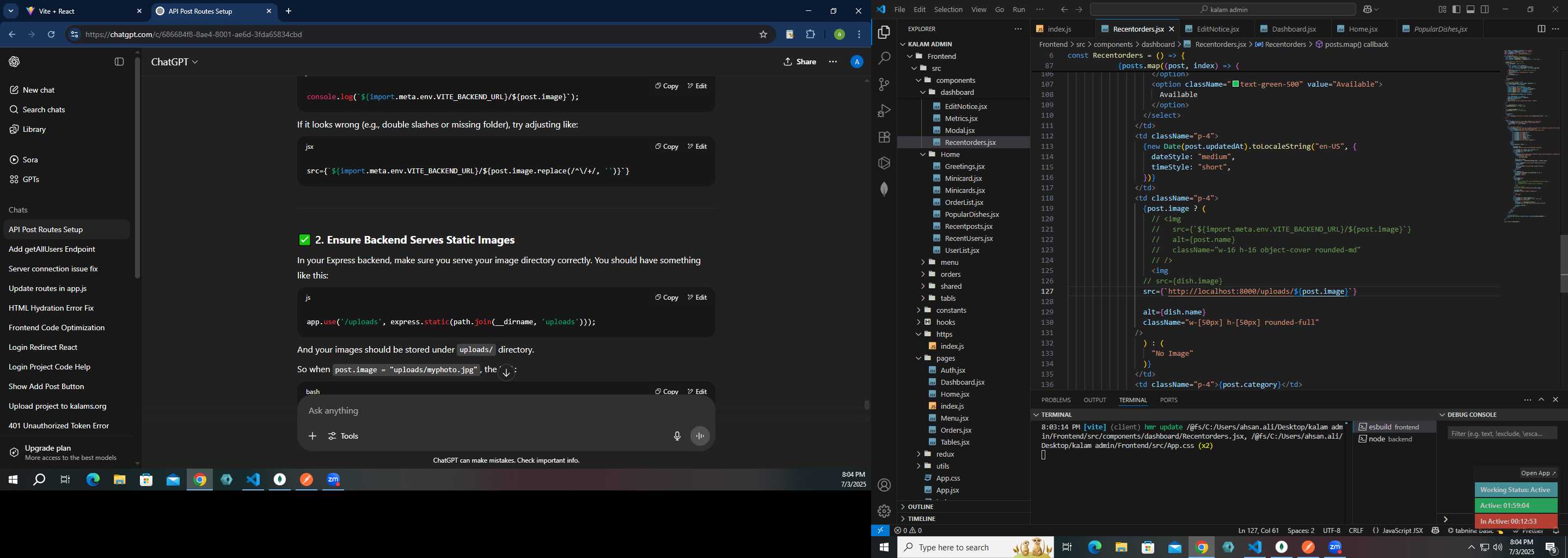Click green color swatch before text-green-500
The width and height of the screenshot is (1568, 558).
pos(1236,84)
